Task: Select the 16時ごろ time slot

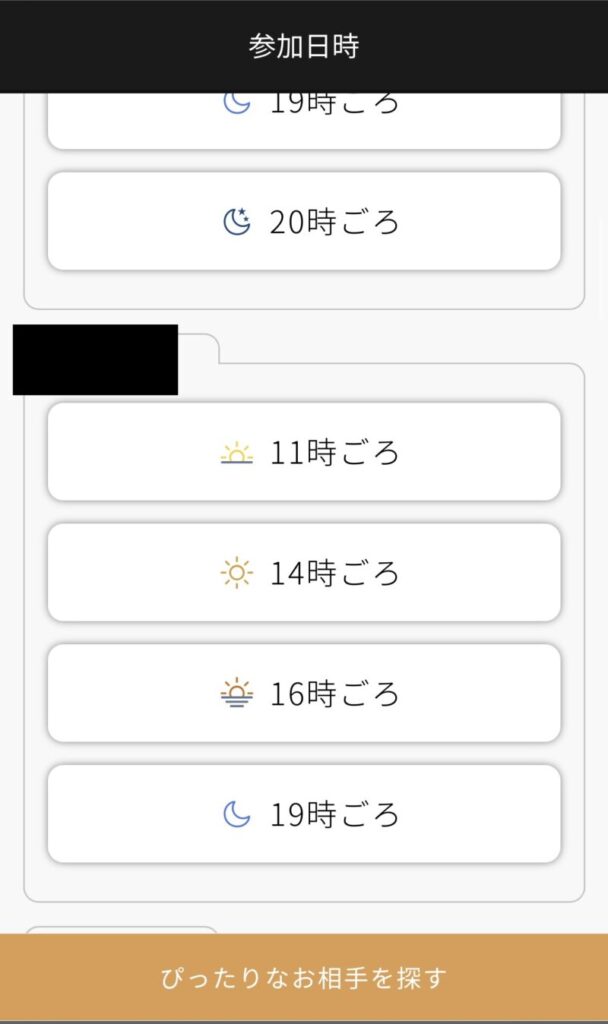Action: click(x=304, y=693)
